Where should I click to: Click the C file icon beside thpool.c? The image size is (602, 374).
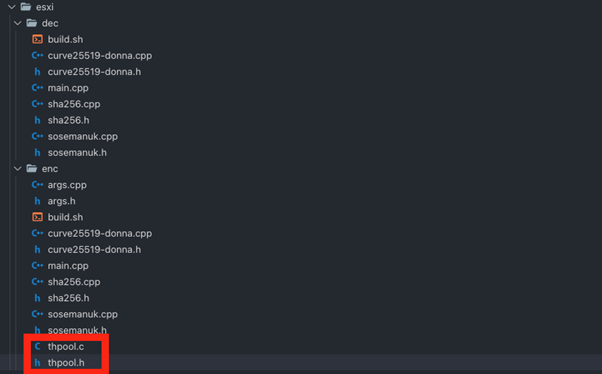point(37,346)
